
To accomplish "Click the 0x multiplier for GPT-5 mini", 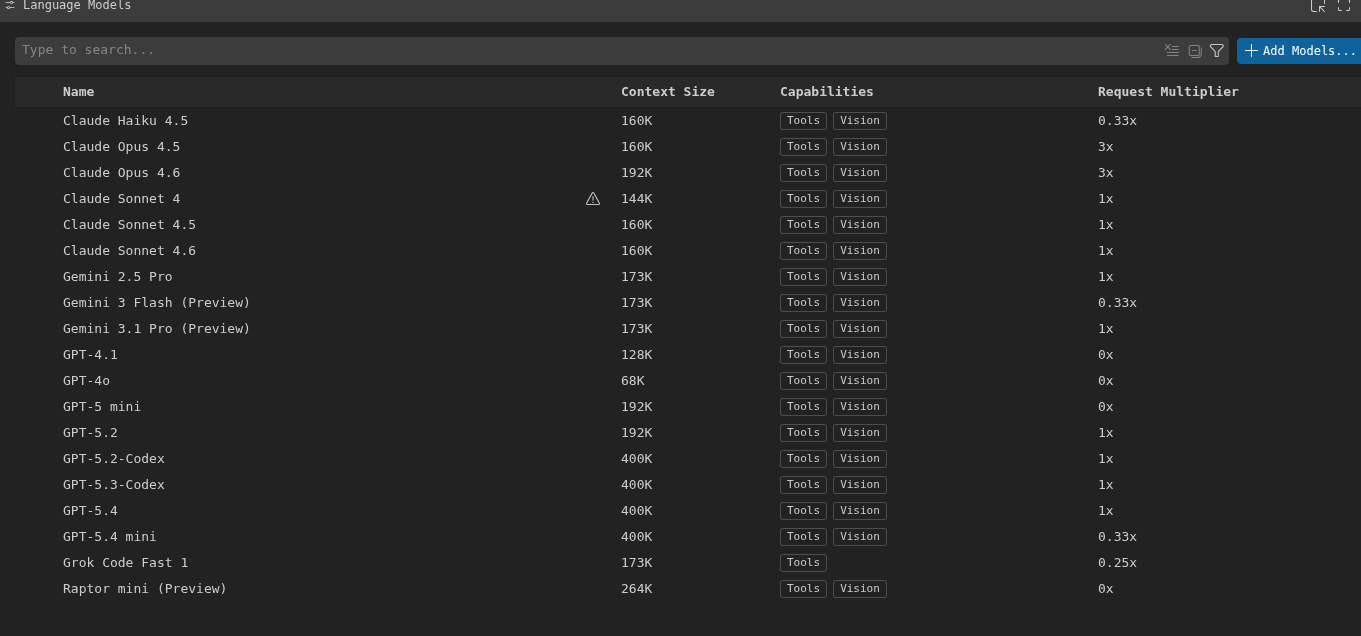I will [x=1106, y=407].
